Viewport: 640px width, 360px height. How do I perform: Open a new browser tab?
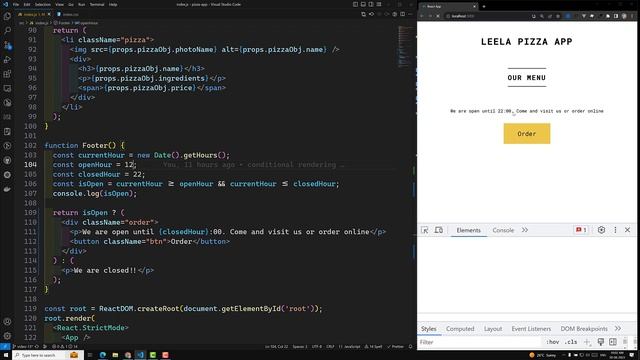[x=484, y=7]
